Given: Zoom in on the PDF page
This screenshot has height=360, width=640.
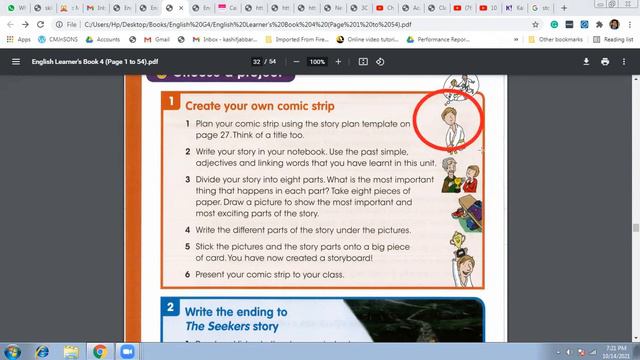Looking at the screenshot, I should tap(338, 62).
